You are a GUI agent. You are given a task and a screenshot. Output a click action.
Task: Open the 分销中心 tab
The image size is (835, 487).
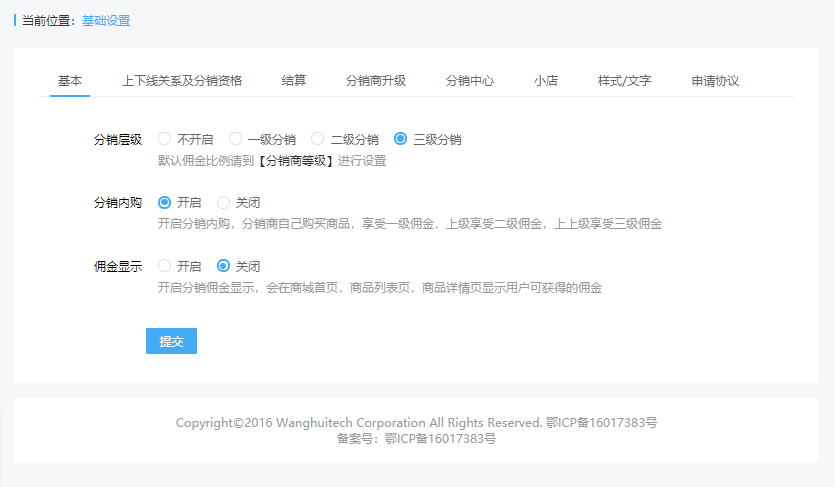pyautogui.click(x=470, y=81)
